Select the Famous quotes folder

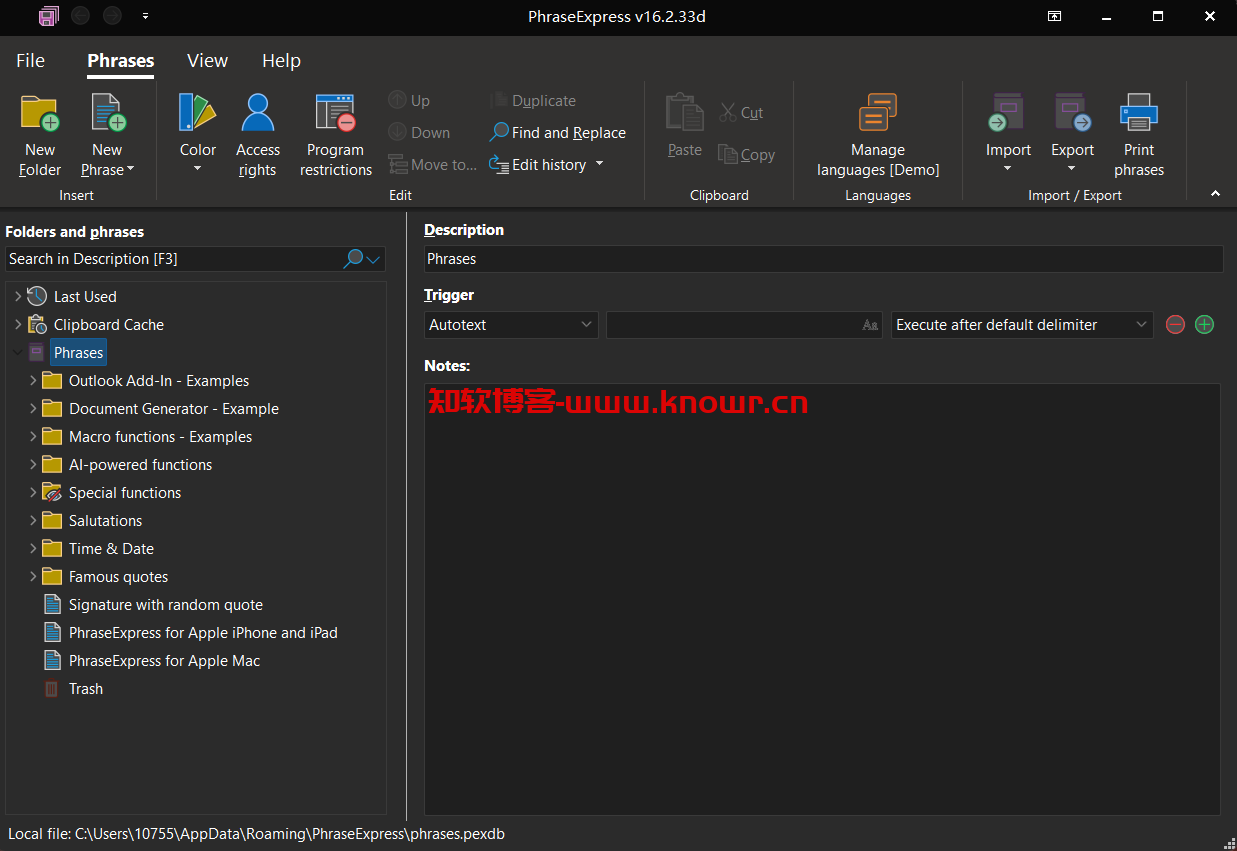click(x=118, y=577)
